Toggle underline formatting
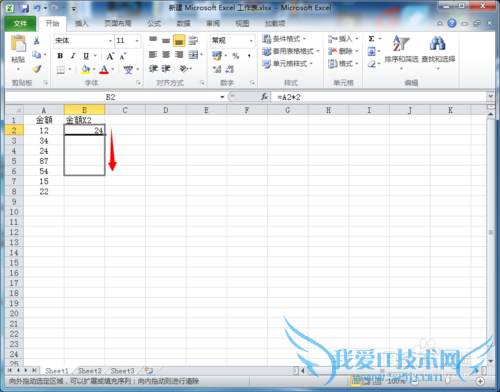This screenshot has width=500, height=392. pos(86,56)
